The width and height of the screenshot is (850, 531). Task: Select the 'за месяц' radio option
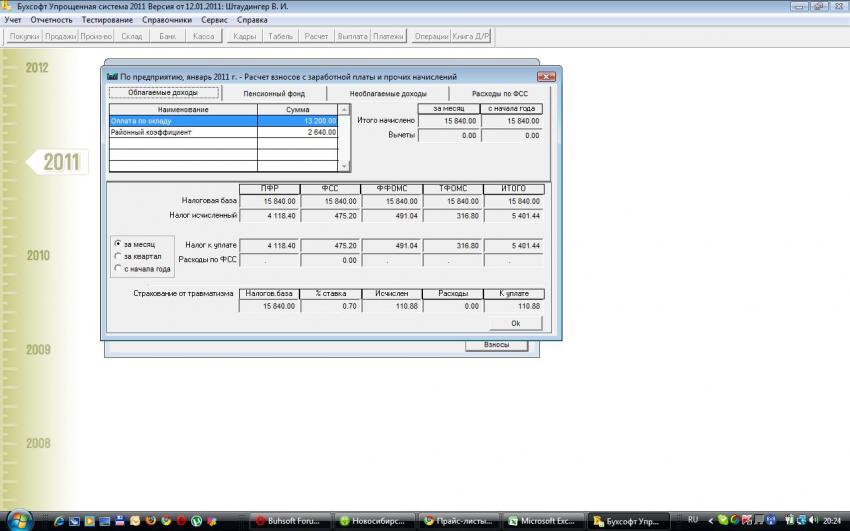pyautogui.click(x=119, y=245)
